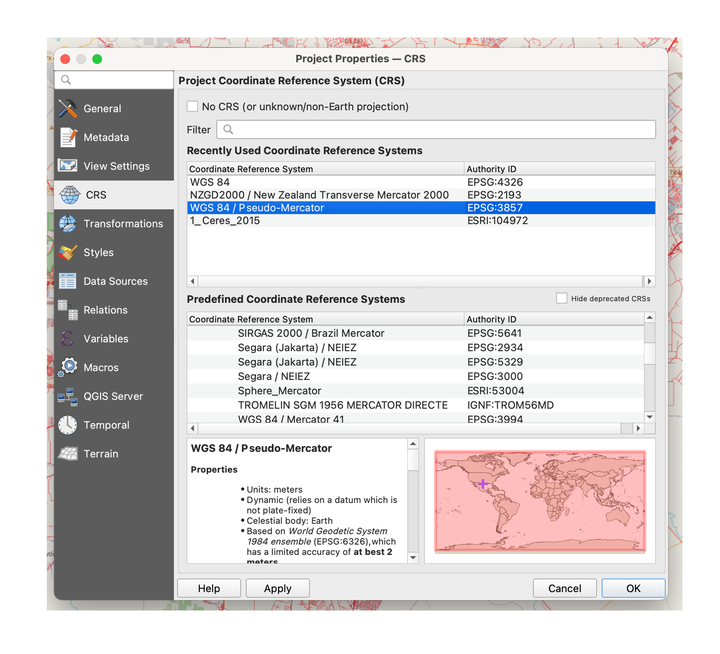Open the Styles page
This screenshot has width=720, height=654.
coord(114,252)
